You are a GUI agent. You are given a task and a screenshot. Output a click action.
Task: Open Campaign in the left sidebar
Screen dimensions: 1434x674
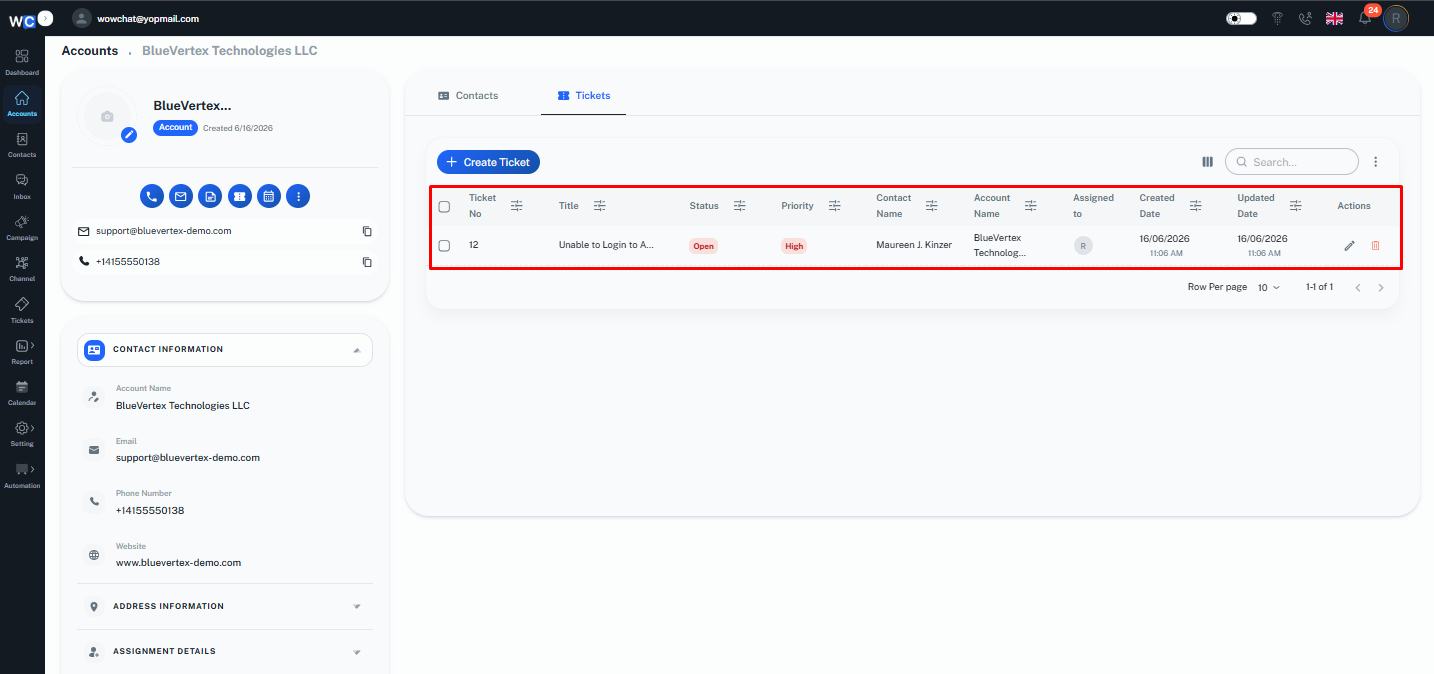22,227
